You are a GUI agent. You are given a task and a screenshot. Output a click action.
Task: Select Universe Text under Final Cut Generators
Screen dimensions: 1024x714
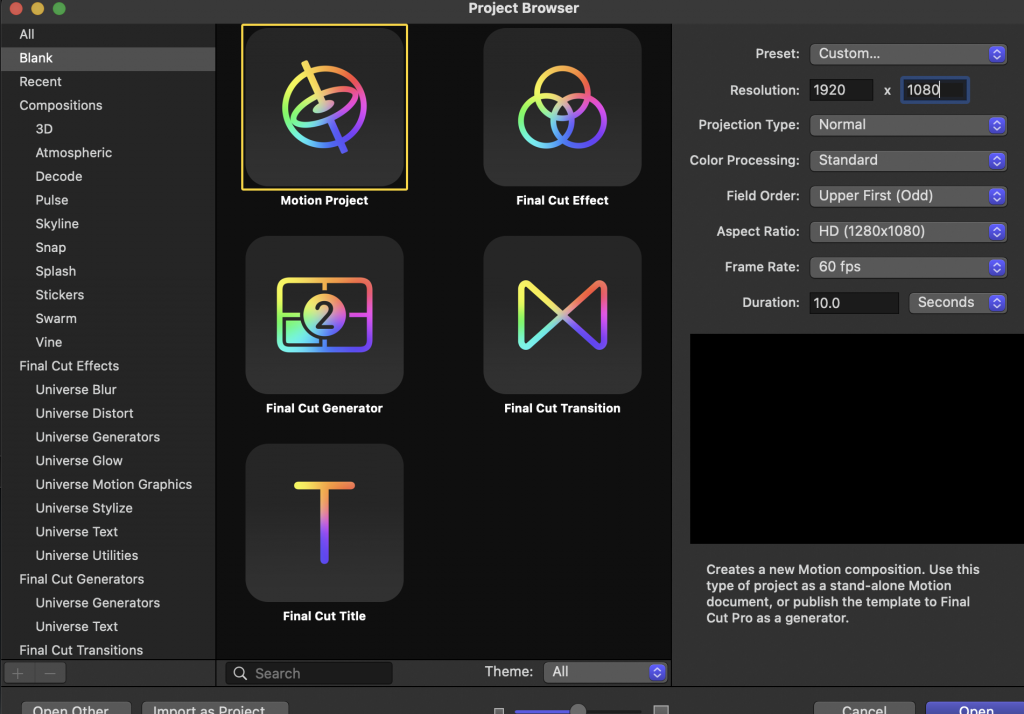[108, 626]
